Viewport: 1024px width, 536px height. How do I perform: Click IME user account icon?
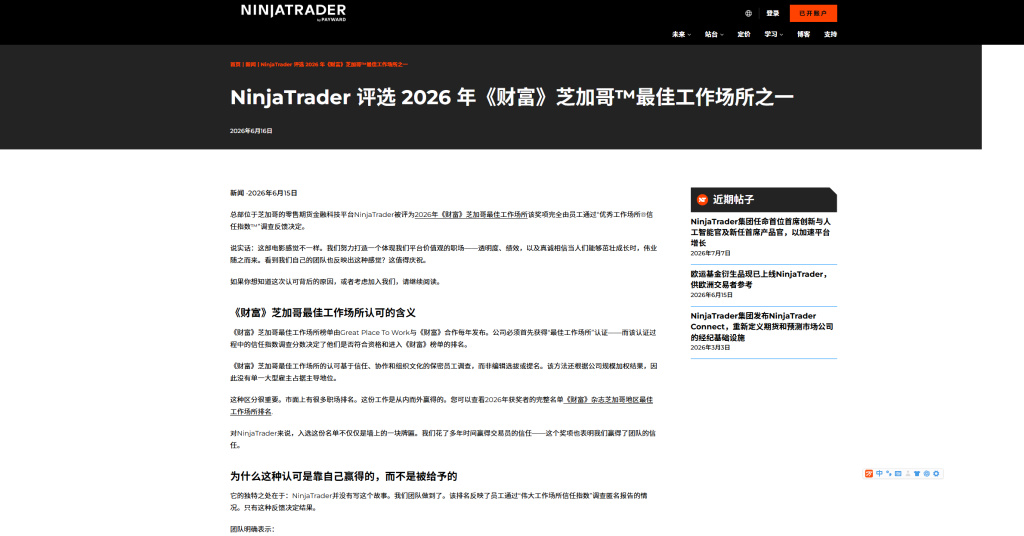(x=908, y=473)
